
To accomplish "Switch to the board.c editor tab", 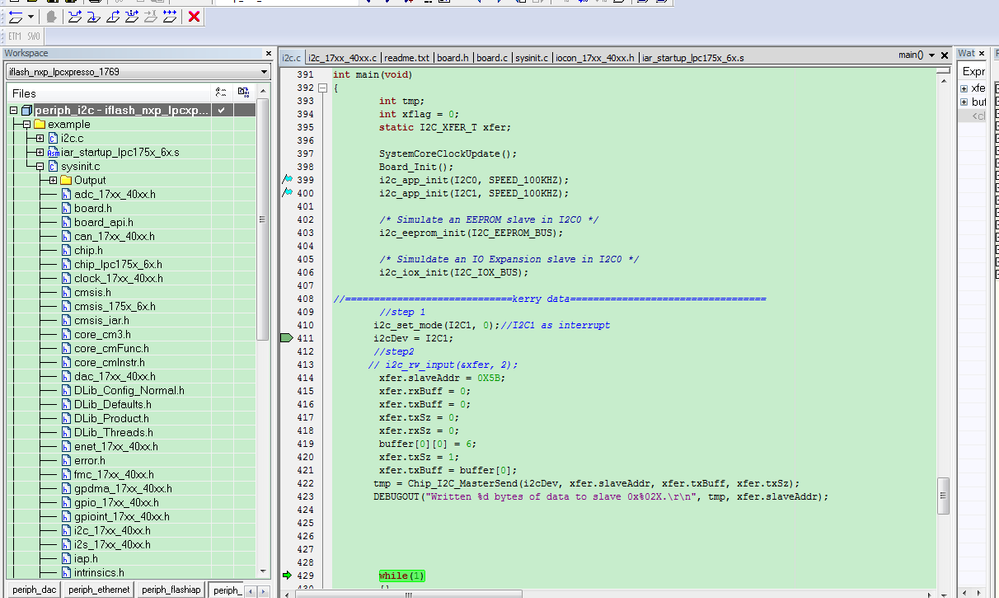I will pyautogui.click(x=492, y=58).
